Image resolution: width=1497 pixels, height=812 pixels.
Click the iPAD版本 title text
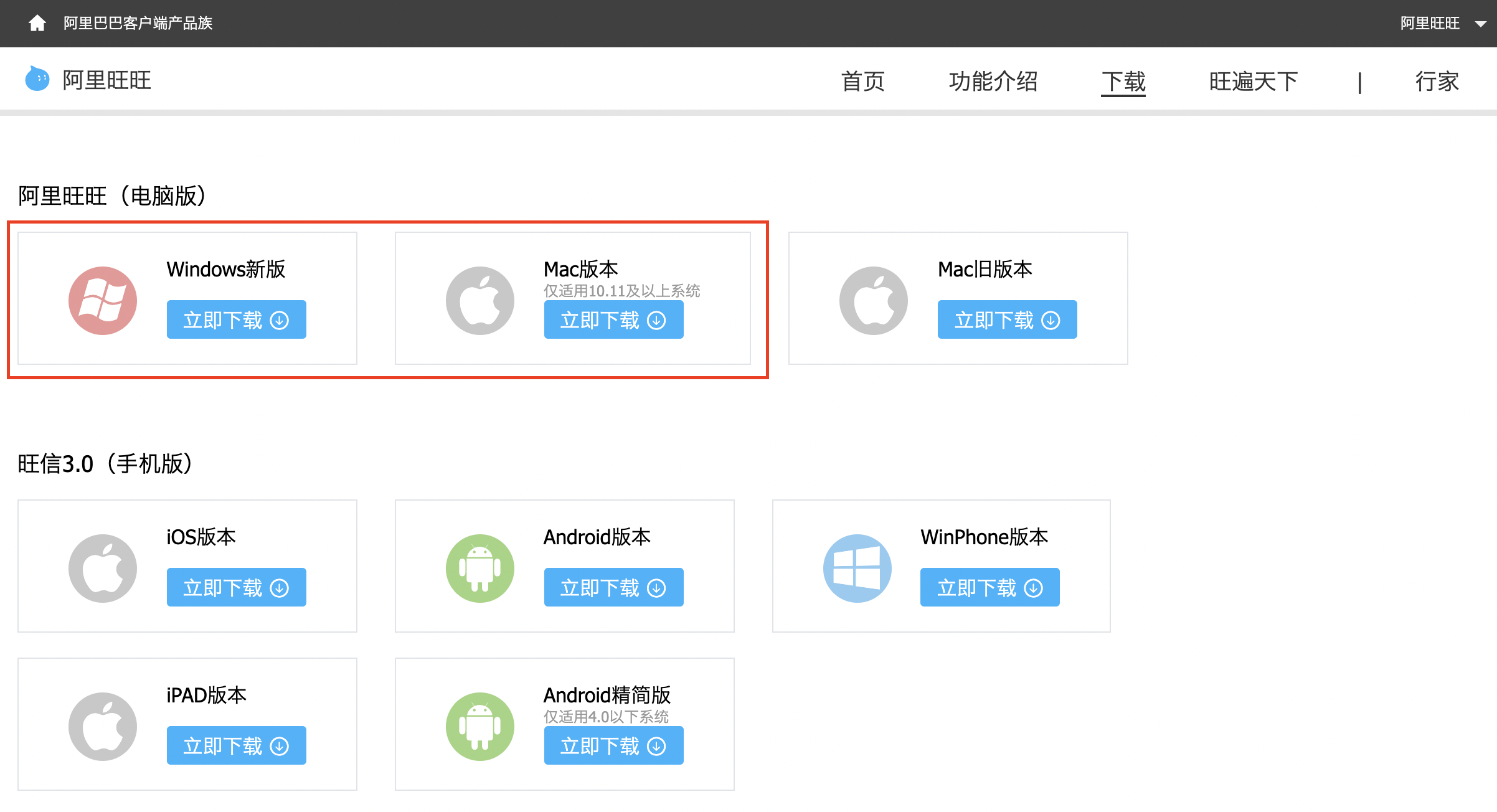pyautogui.click(x=207, y=695)
